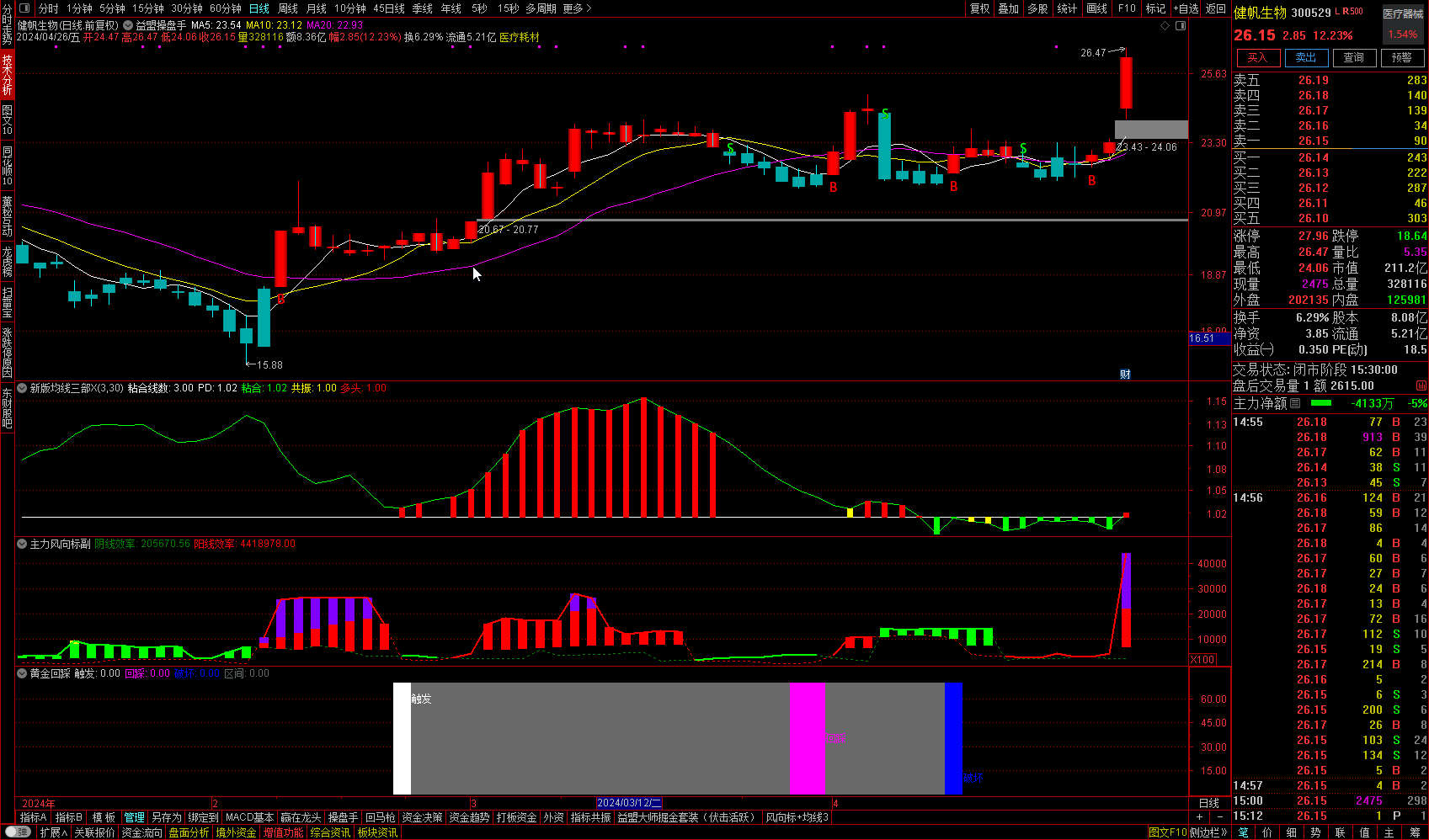Open 绑定到 in the indicator bar
The height and width of the screenshot is (840, 1429).
click(203, 817)
